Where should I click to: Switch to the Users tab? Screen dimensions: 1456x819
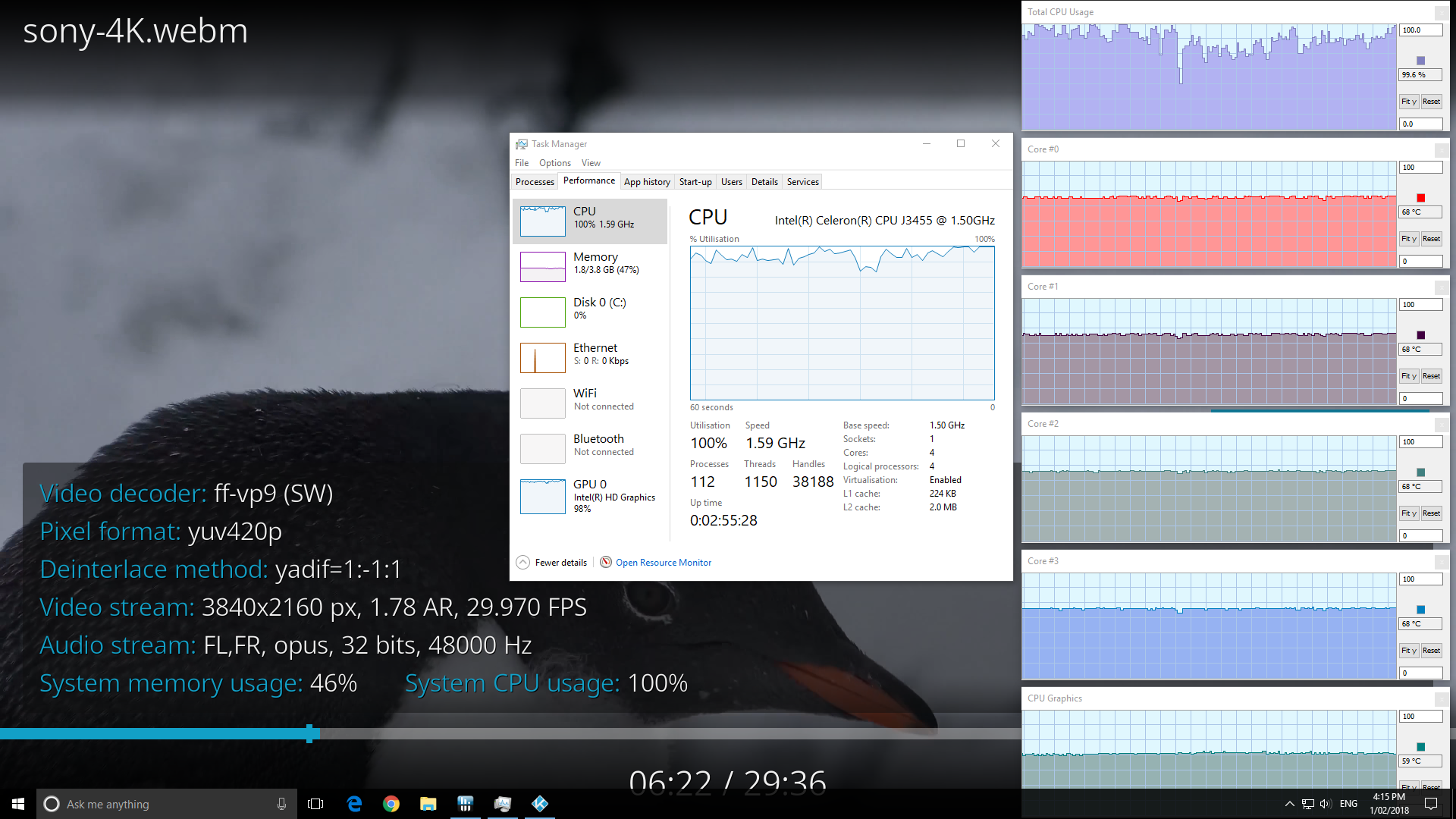pos(732,182)
